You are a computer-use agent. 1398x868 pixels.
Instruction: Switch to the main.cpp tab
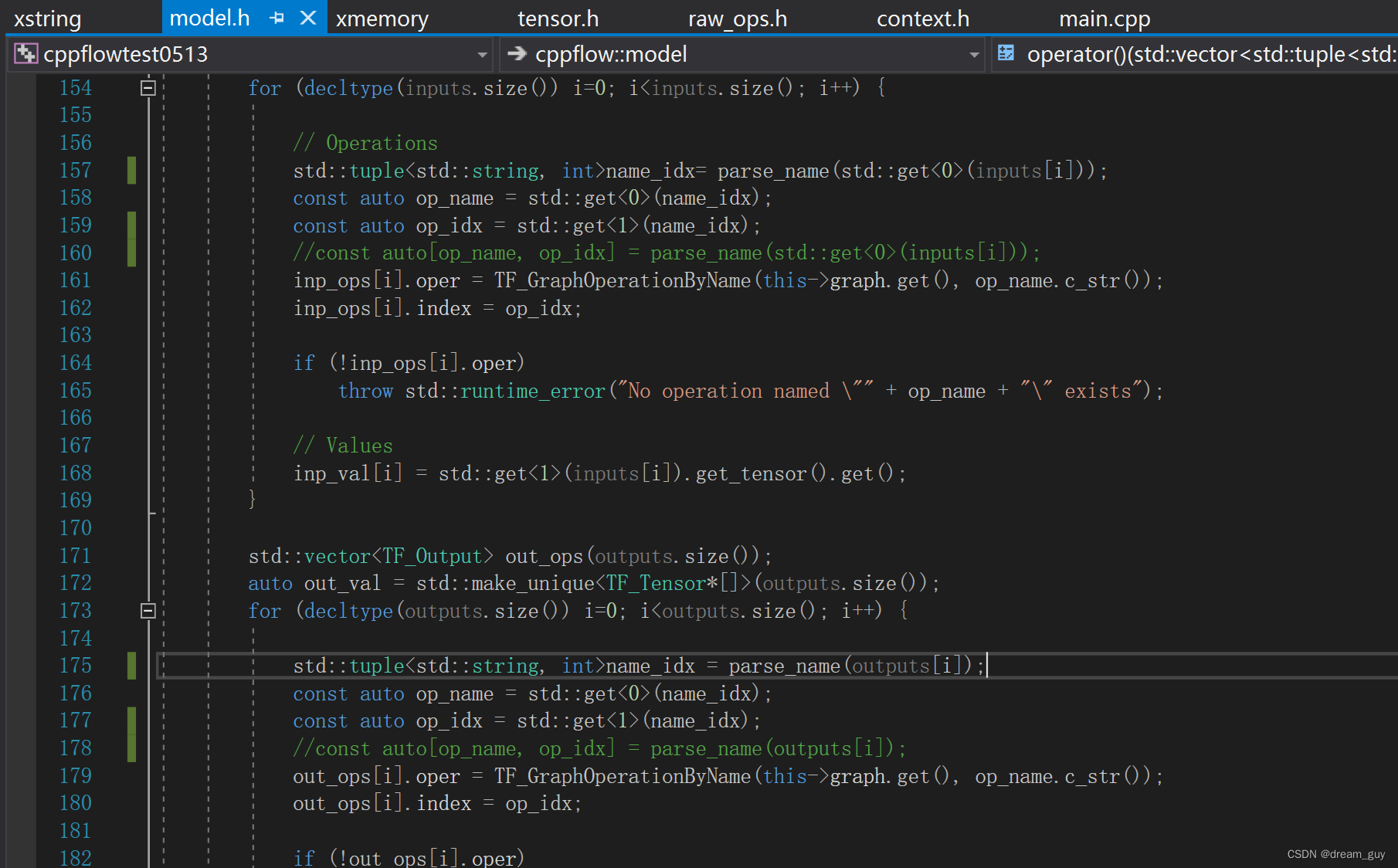(x=1104, y=17)
